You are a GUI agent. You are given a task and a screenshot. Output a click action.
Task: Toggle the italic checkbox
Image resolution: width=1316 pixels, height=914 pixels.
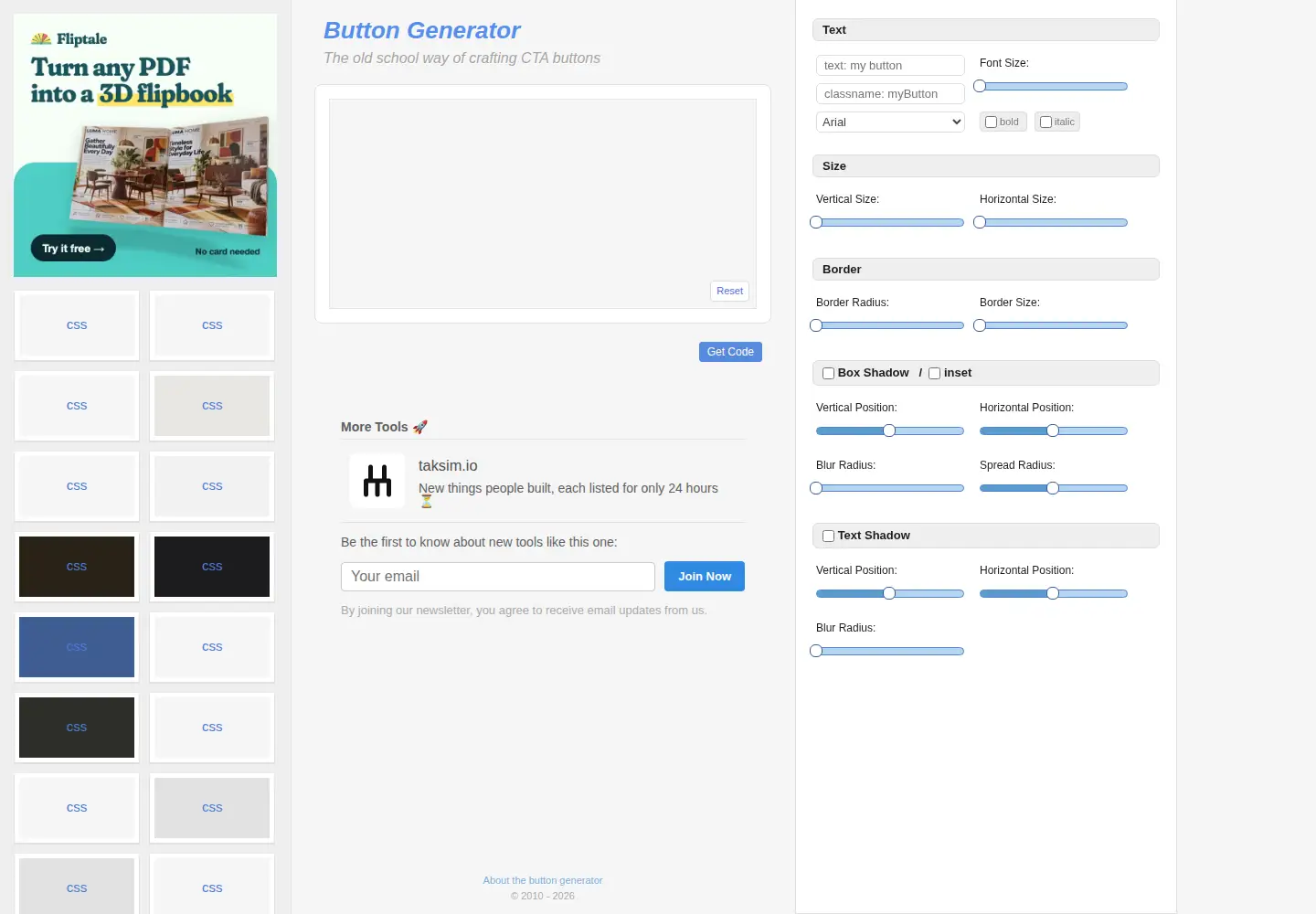pos(1045,122)
